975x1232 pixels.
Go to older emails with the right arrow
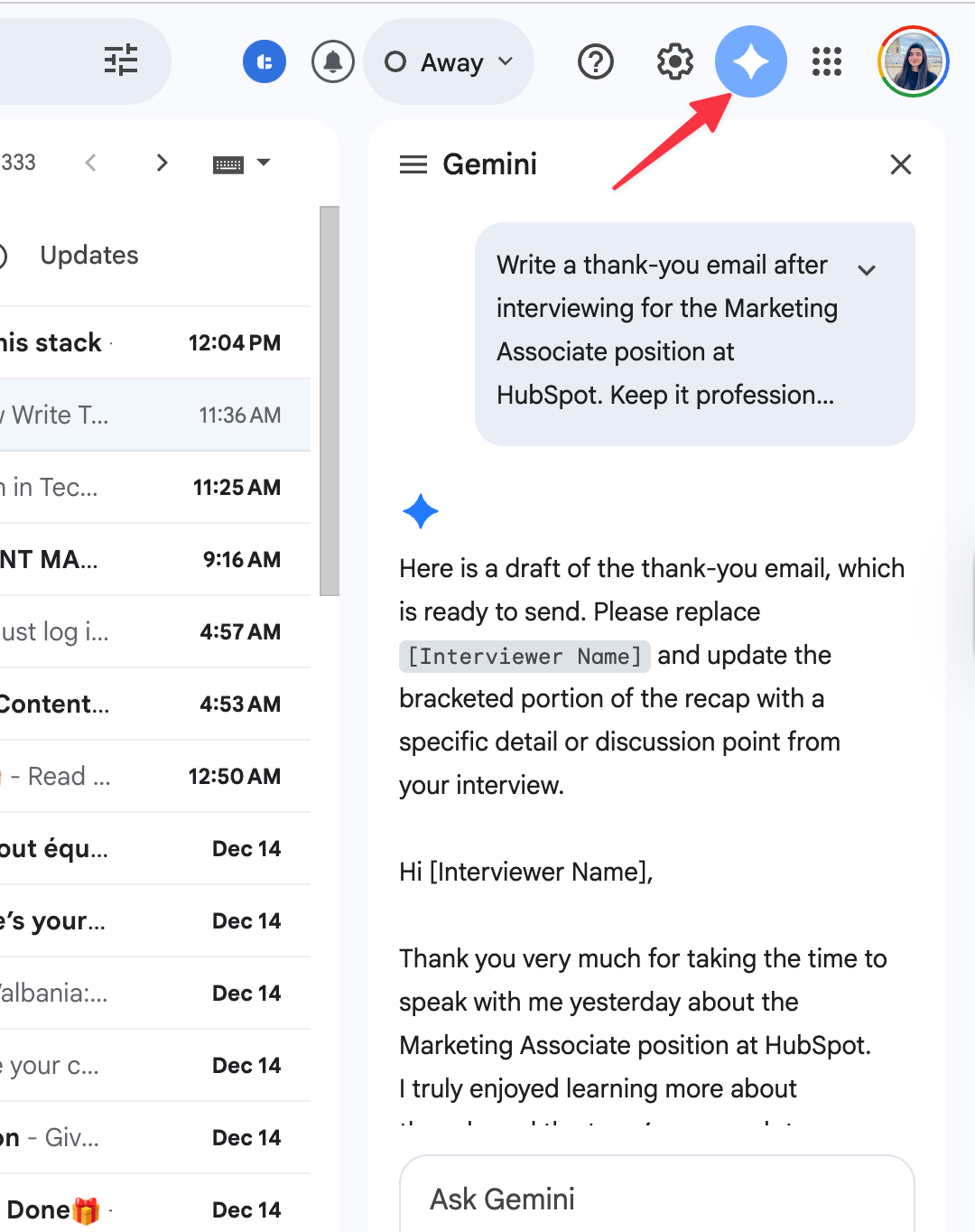162,163
